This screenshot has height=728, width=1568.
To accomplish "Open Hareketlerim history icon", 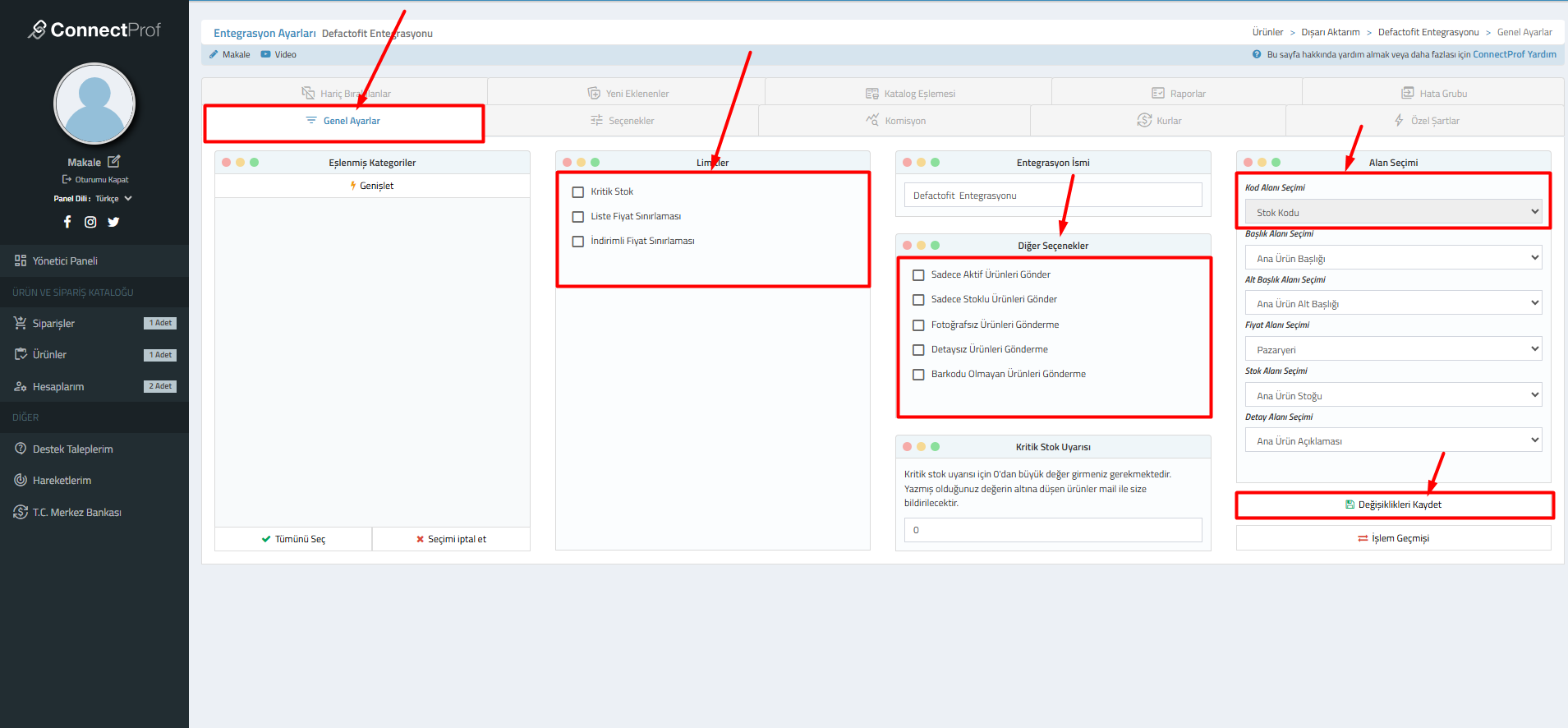I will point(21,480).
